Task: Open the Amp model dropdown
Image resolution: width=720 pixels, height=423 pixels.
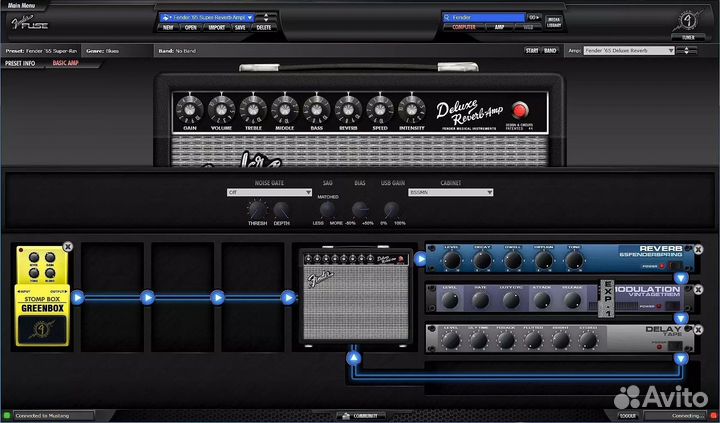Action: pos(629,51)
